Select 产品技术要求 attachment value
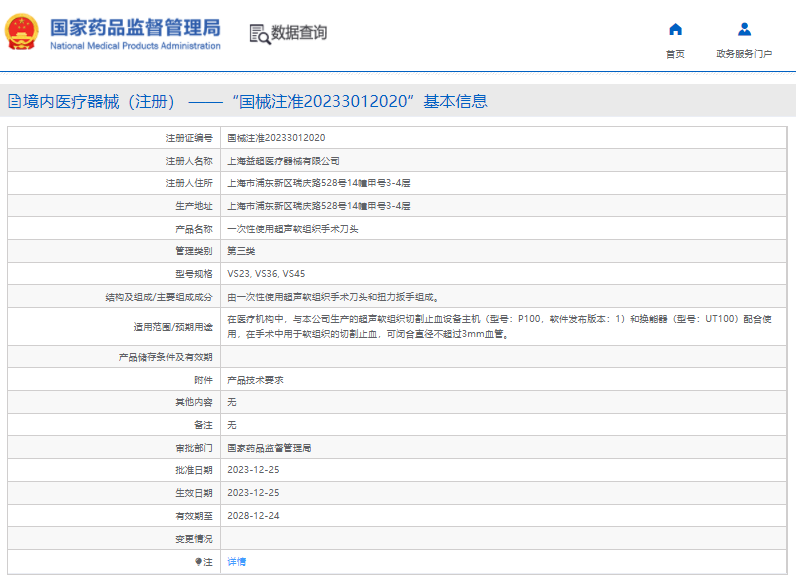This screenshot has width=796, height=581. [255, 380]
